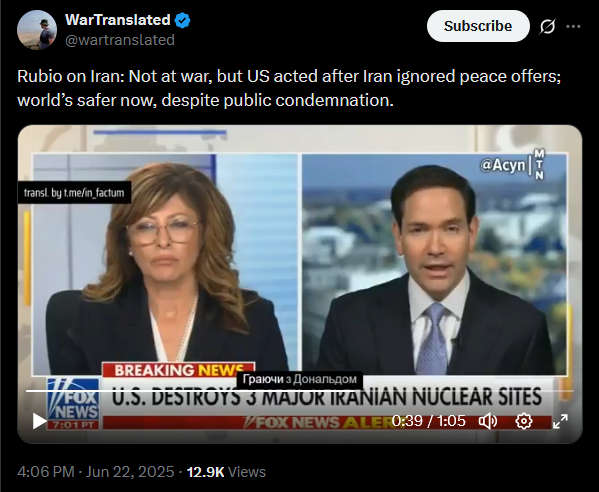Click the 0:39 / 1:05 time display
This screenshot has height=492, width=599.
coord(429,421)
